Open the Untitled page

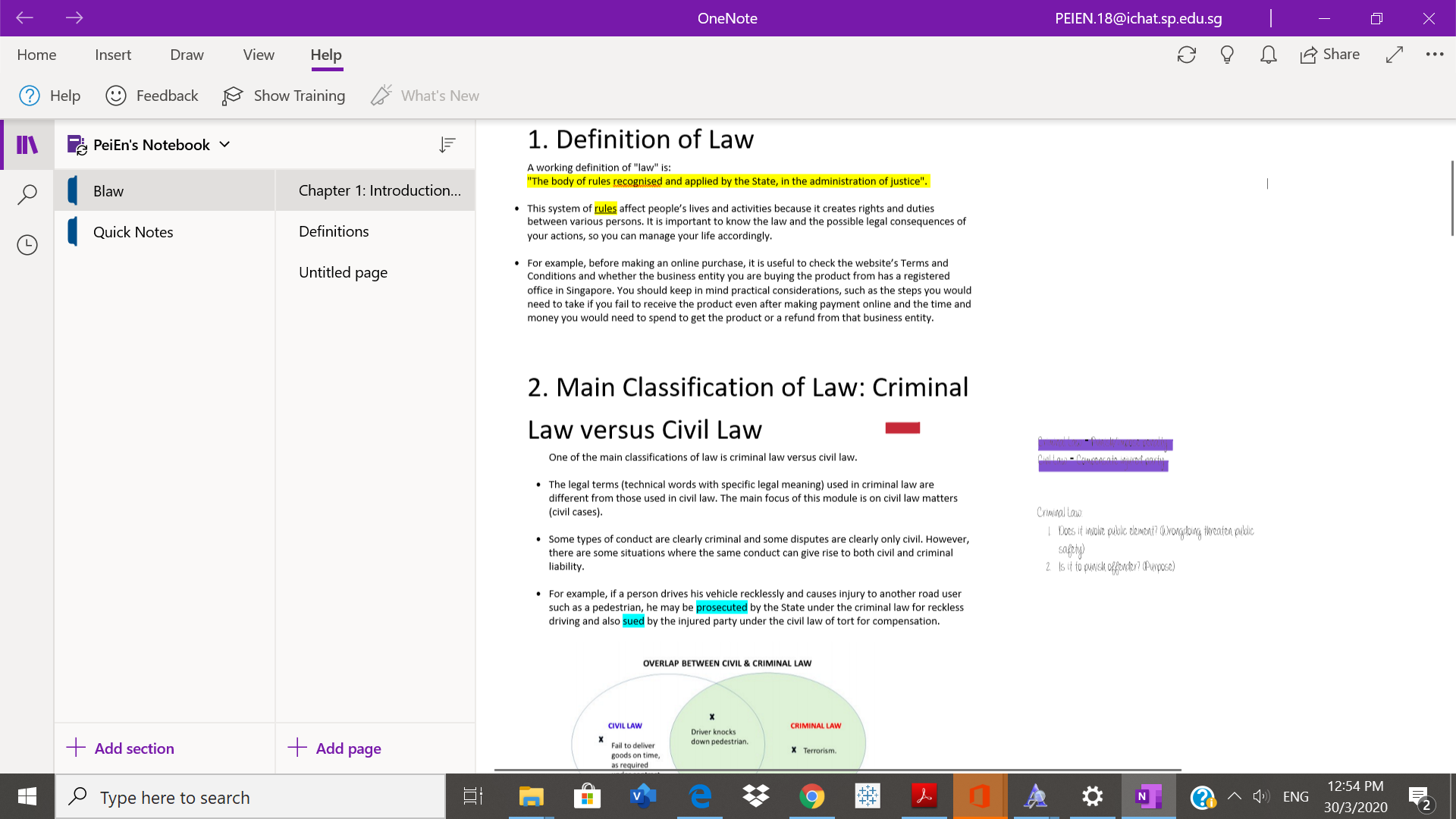[x=375, y=272]
